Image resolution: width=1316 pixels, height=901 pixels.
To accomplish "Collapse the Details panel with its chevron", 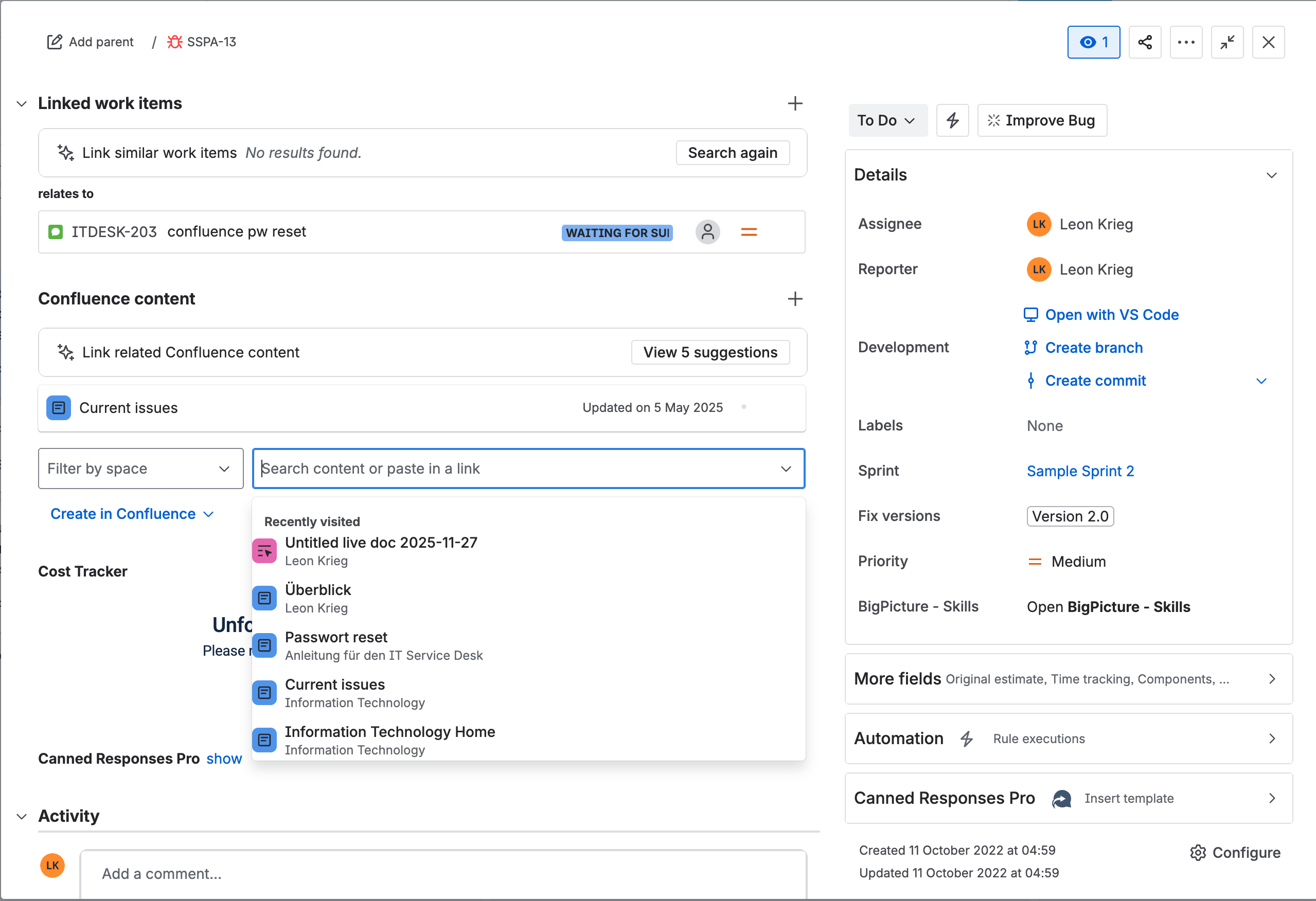I will click(x=1272, y=175).
